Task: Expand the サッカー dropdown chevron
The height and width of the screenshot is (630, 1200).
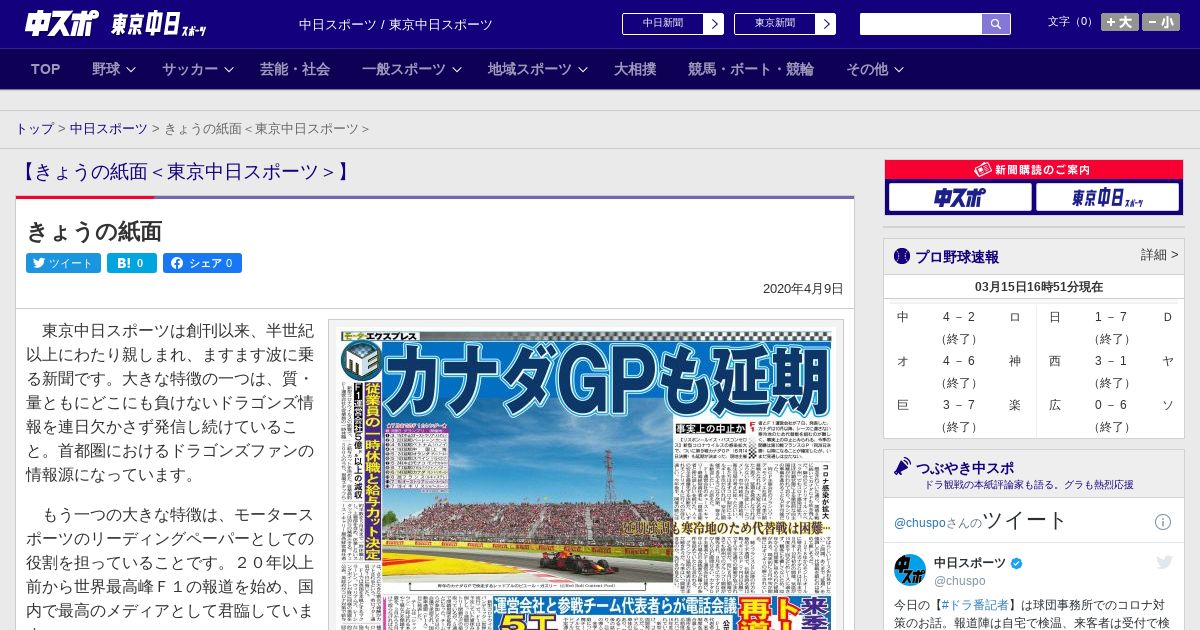Action: [229, 70]
